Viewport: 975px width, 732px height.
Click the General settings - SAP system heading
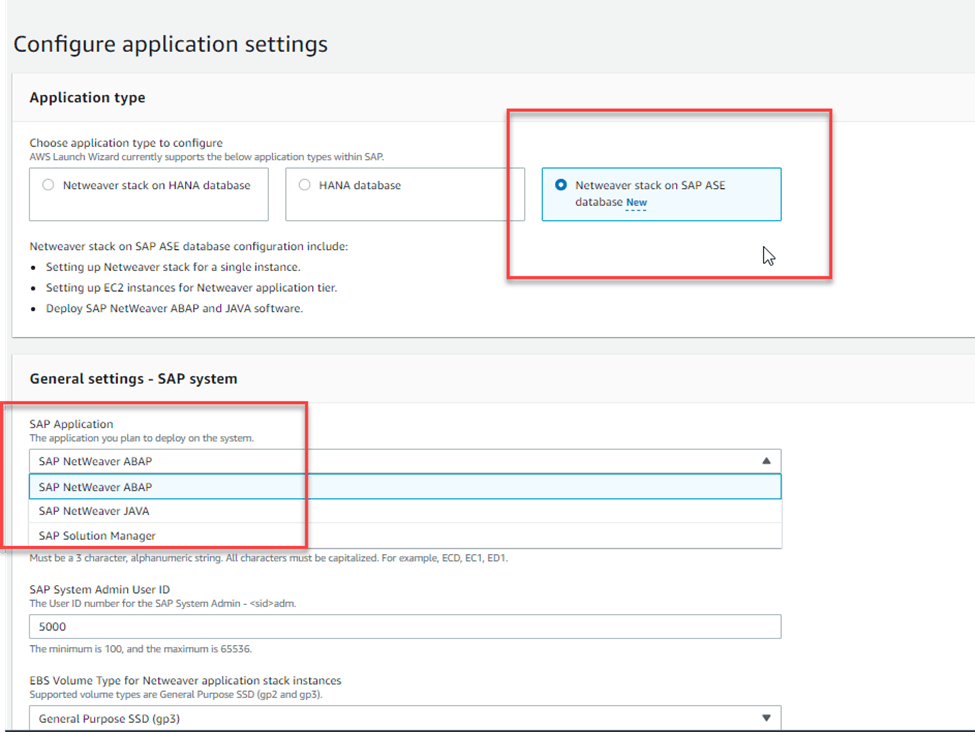(133, 379)
